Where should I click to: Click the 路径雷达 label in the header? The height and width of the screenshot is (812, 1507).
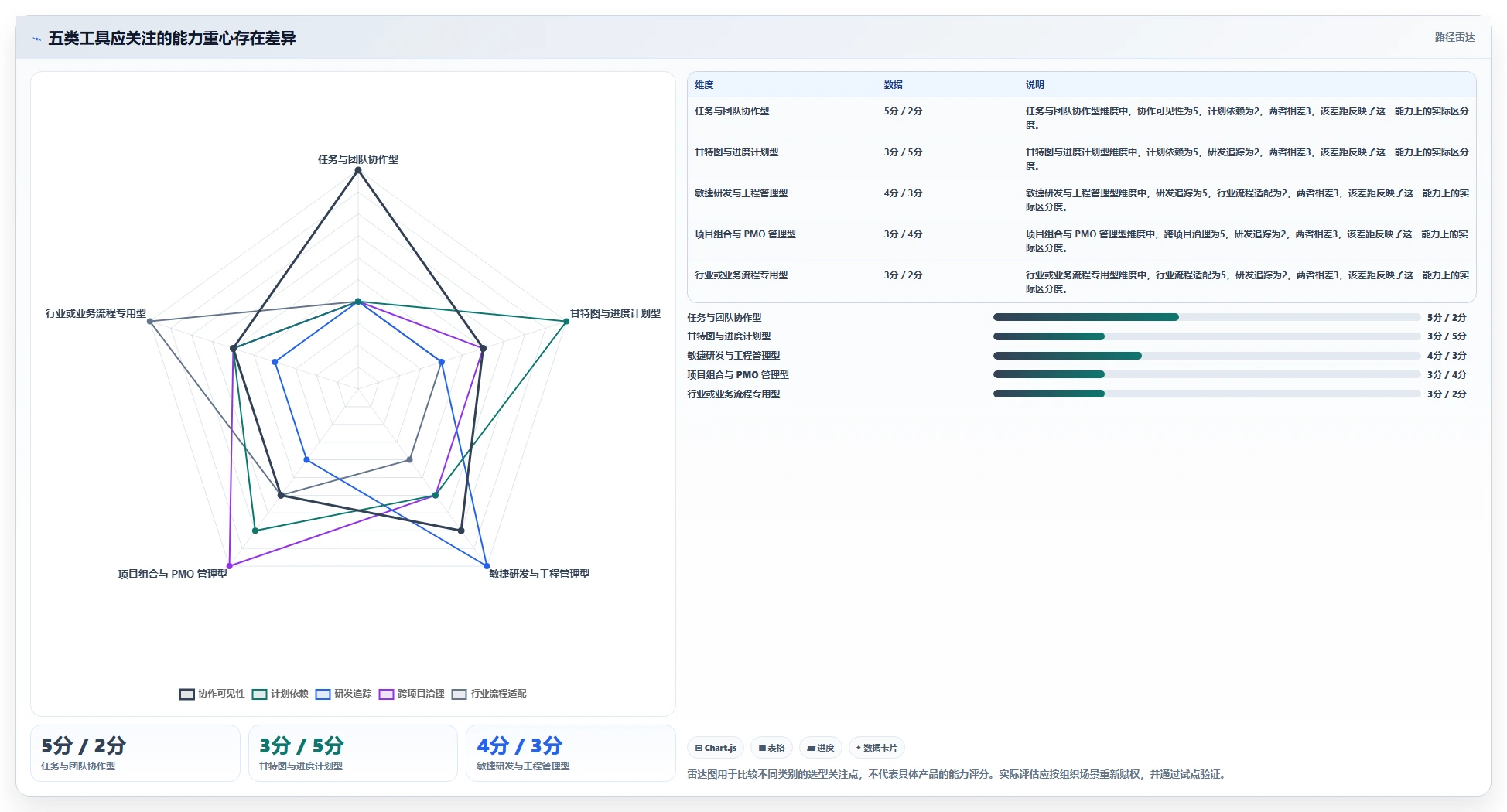tap(1454, 37)
